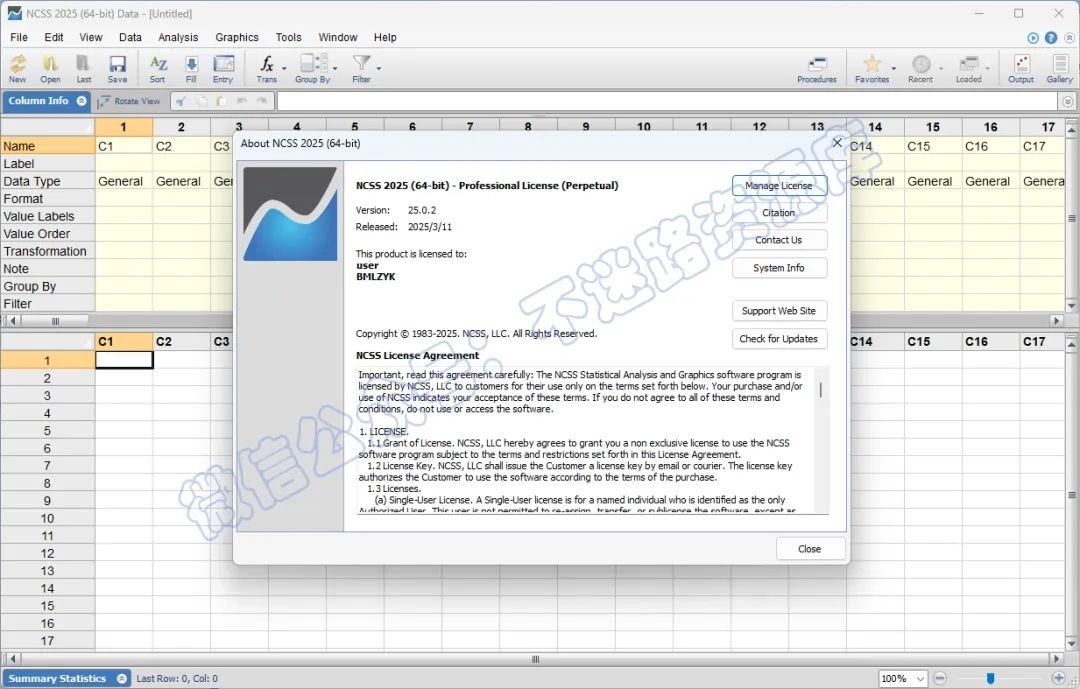Open the File menu
Image resolution: width=1080 pixels, height=689 pixels.
tap(19, 37)
